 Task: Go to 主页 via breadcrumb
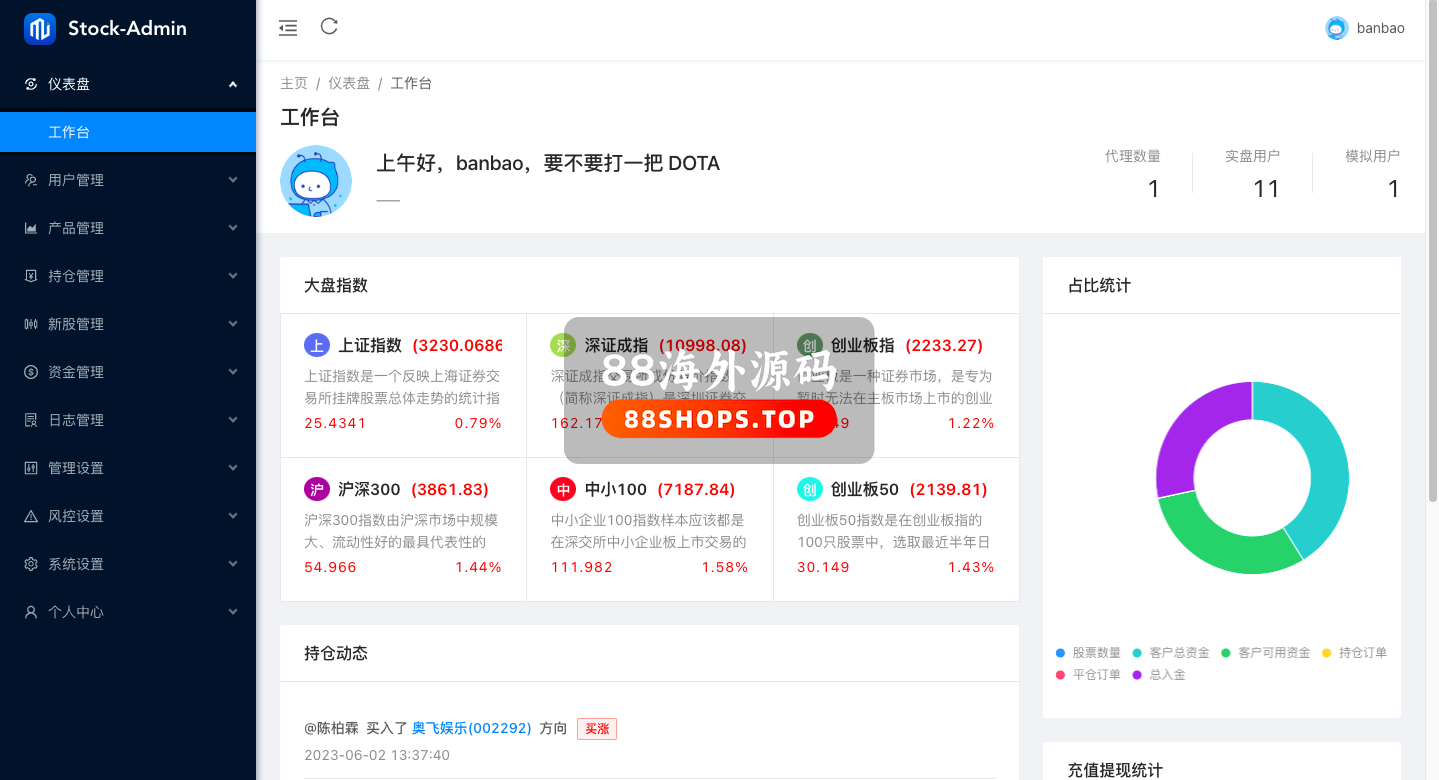coord(294,83)
